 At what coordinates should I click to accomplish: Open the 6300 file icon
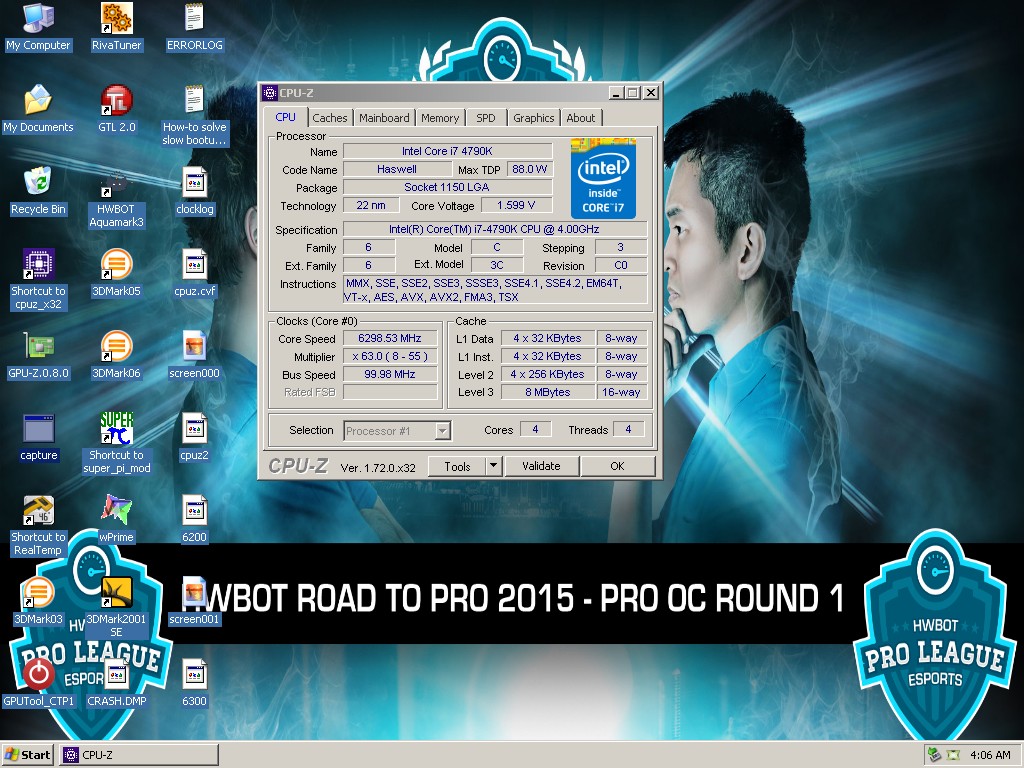coord(195,683)
